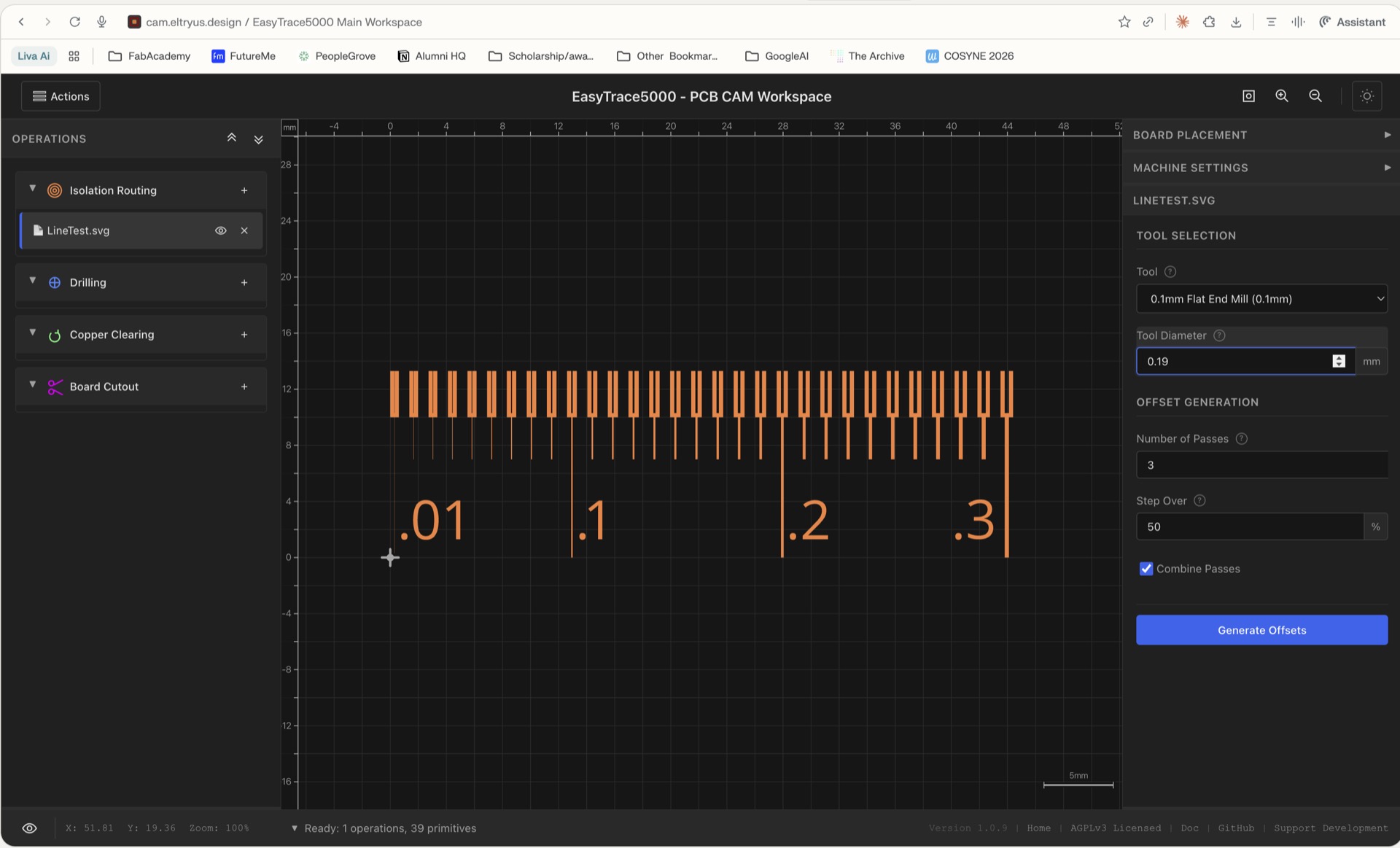
Task: Collapse the Isolation Routing section
Action: 32,188
